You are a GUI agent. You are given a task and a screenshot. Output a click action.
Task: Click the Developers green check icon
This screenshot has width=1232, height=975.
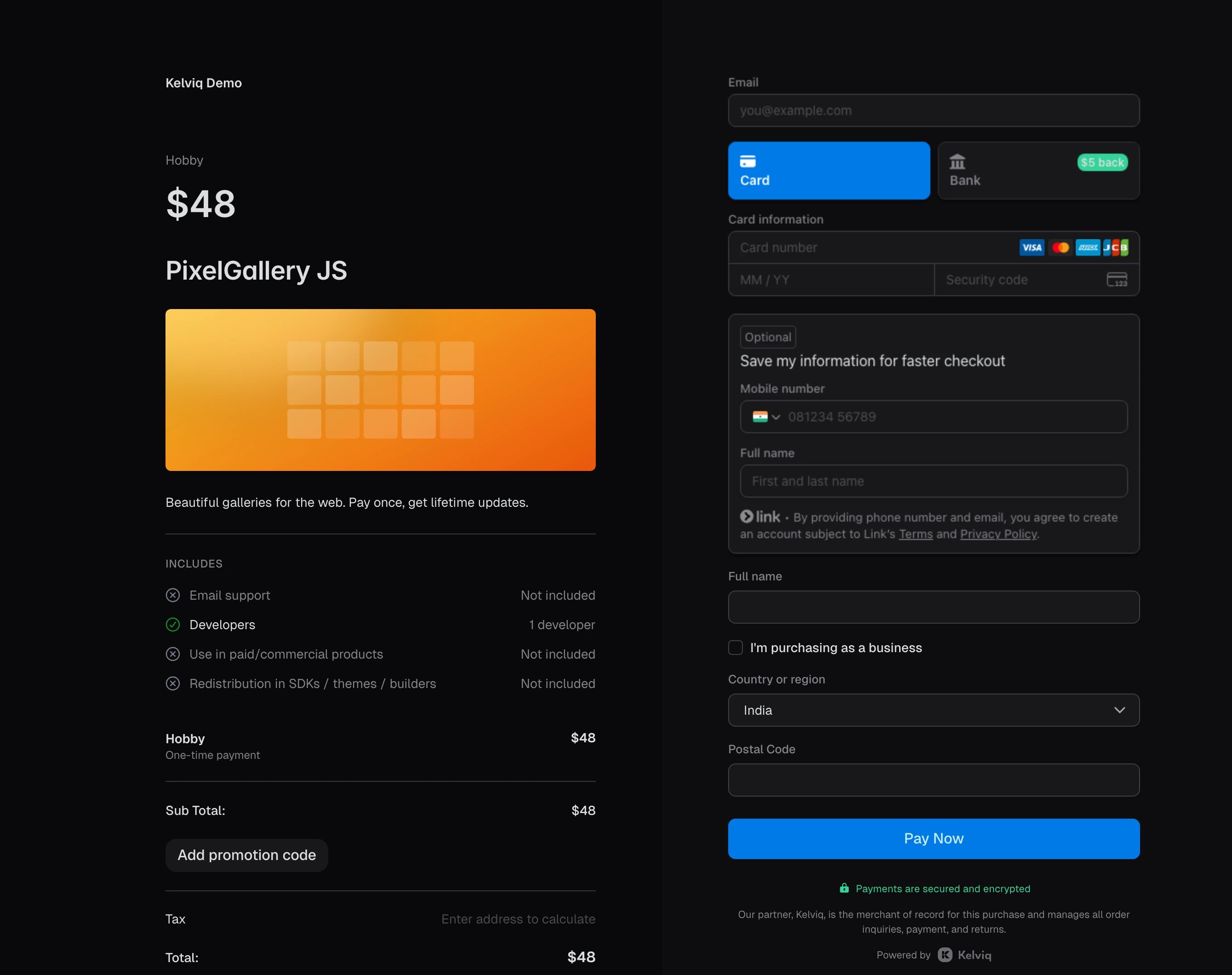(x=173, y=625)
